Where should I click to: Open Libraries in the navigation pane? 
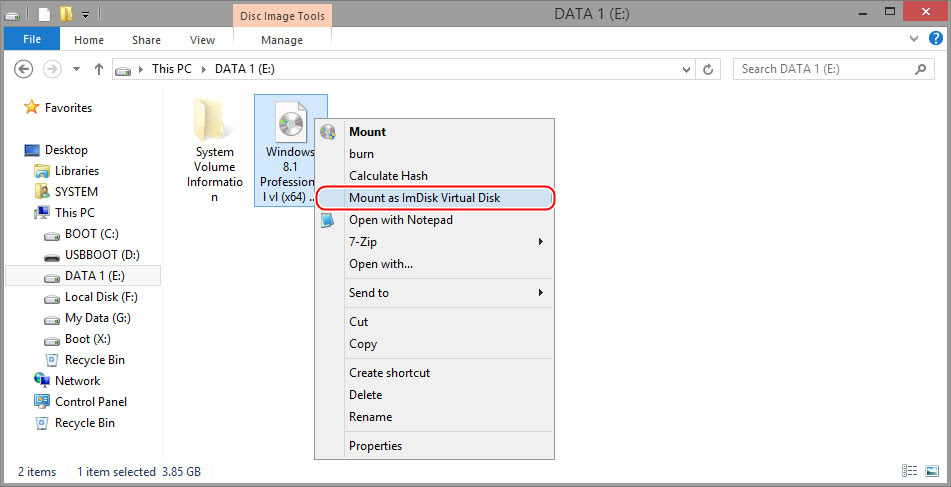76,171
